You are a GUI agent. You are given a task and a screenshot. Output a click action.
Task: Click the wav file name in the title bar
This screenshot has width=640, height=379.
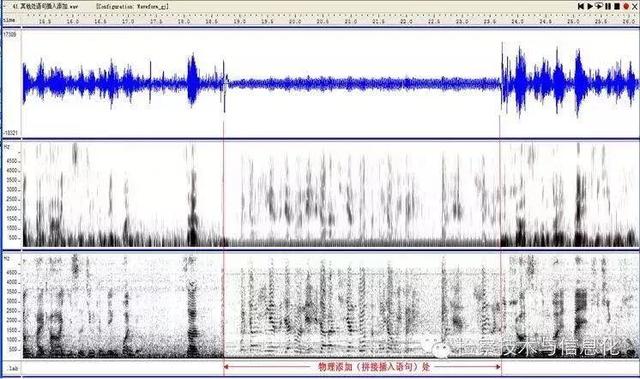pos(46,7)
